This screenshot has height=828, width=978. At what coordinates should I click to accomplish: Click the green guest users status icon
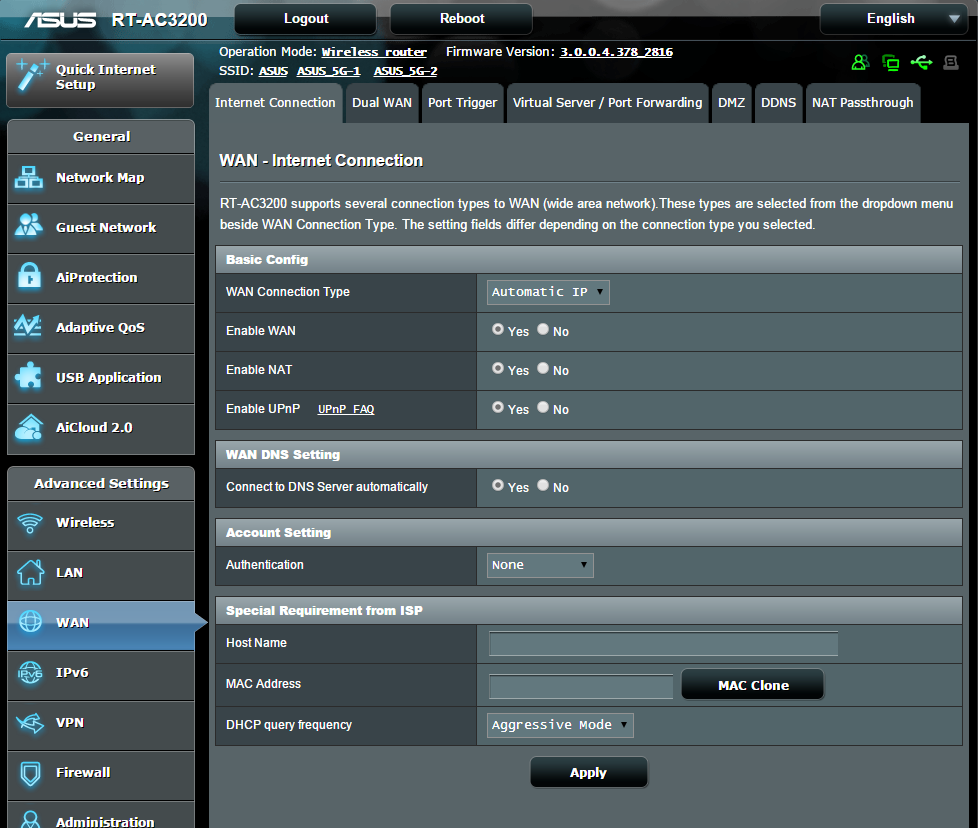click(x=860, y=62)
